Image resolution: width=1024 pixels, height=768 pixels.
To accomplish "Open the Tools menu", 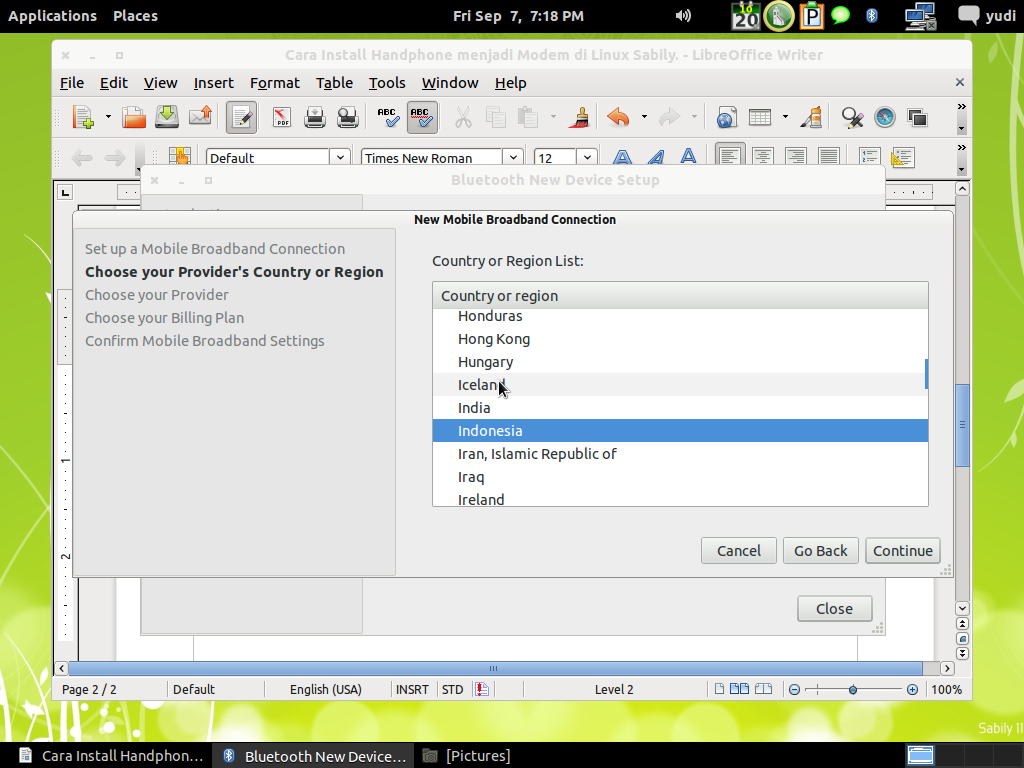I will [387, 83].
